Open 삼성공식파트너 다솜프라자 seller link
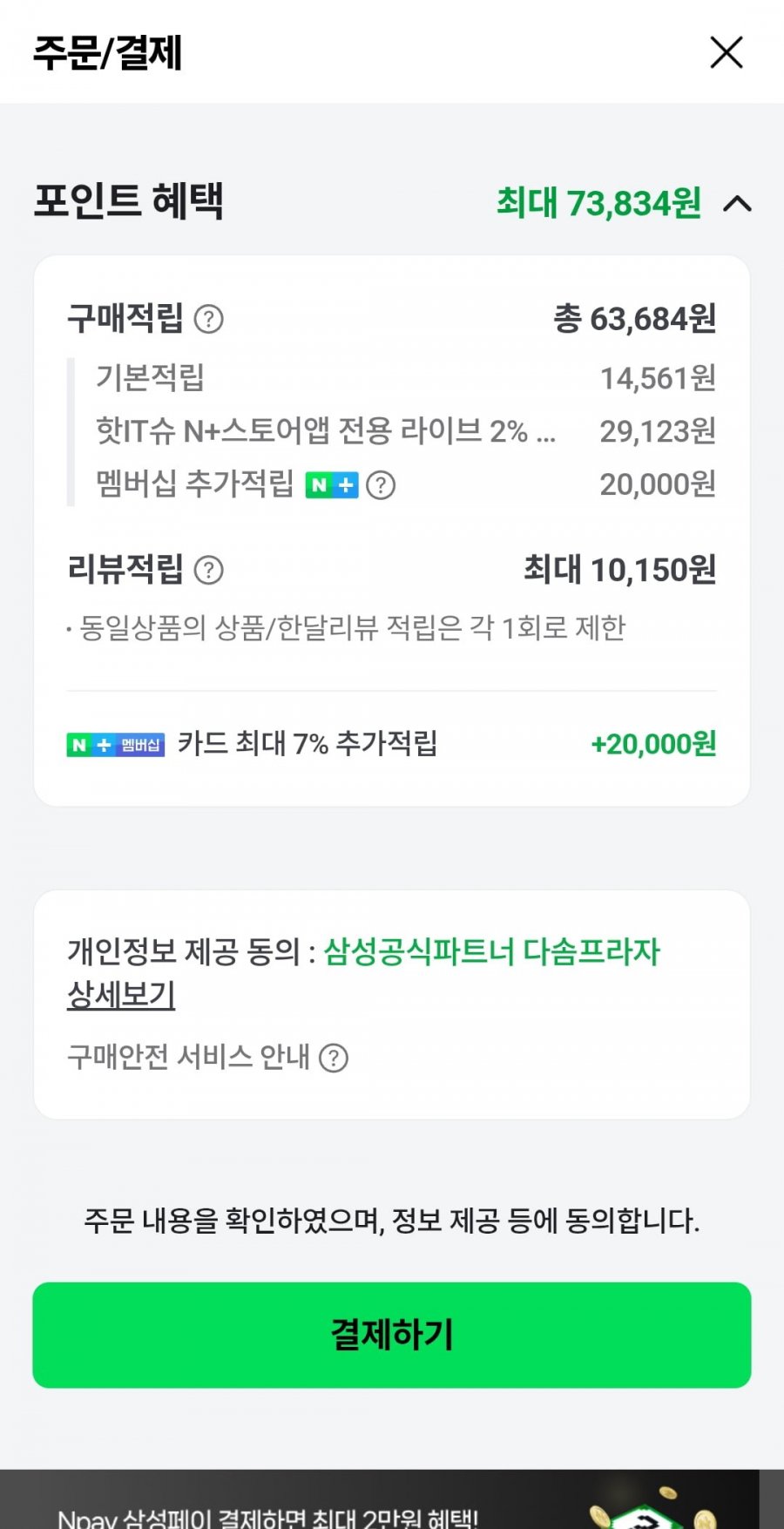This screenshot has height=1529, width=784. 492,951
